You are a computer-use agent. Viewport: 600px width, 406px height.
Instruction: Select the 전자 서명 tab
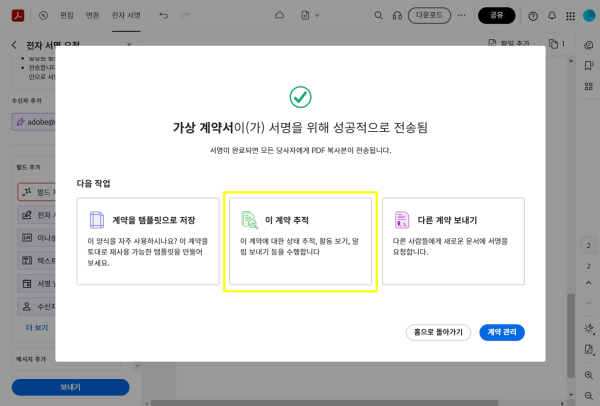click(126, 15)
